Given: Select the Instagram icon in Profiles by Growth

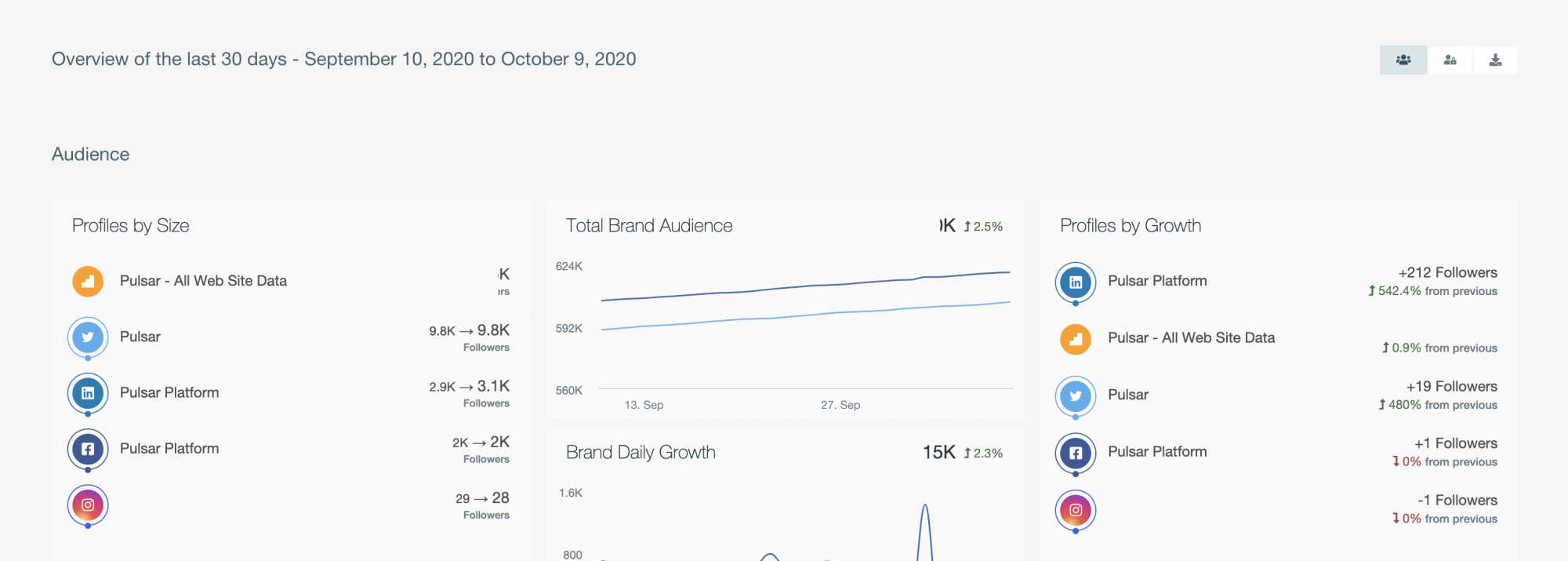Looking at the screenshot, I should coord(1076,510).
